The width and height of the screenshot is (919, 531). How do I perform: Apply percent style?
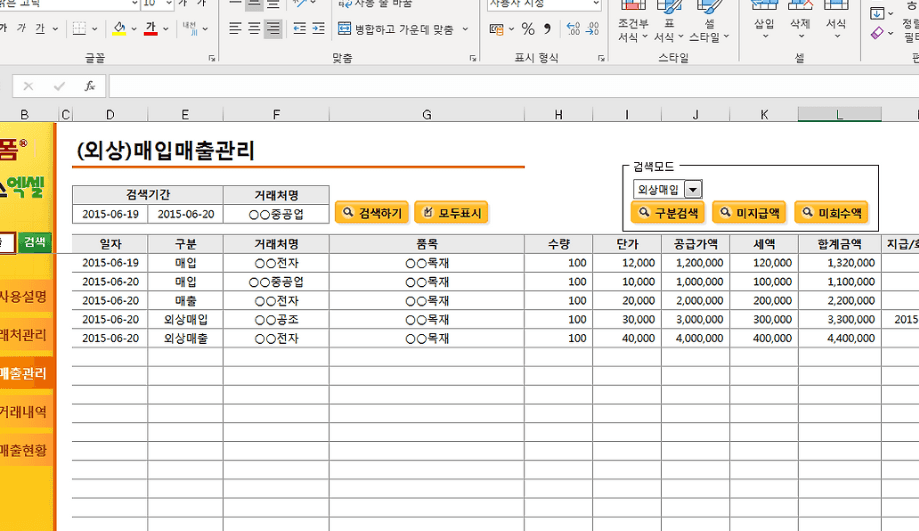tap(528, 29)
